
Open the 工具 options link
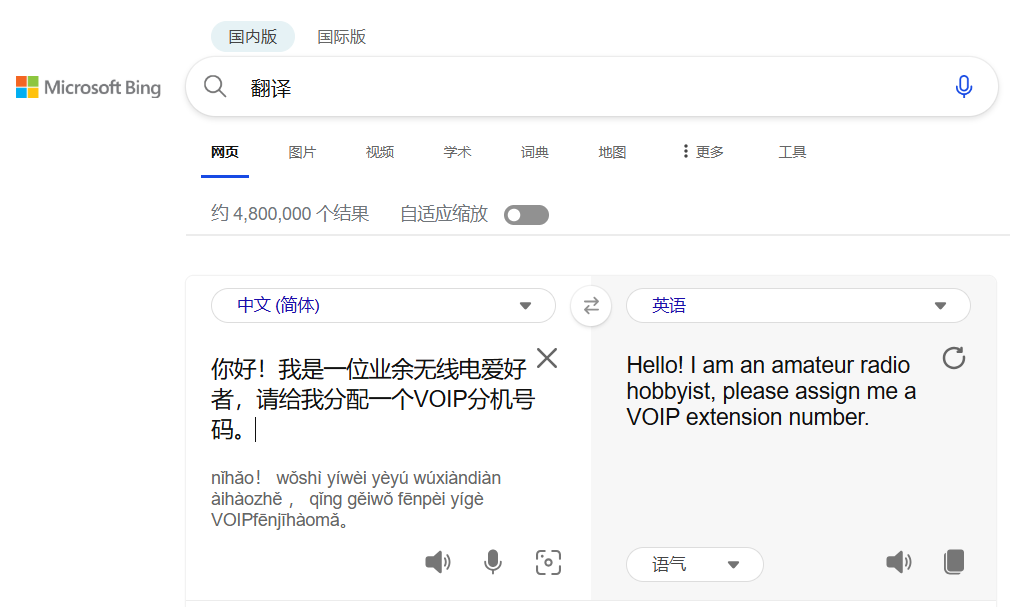click(x=792, y=152)
